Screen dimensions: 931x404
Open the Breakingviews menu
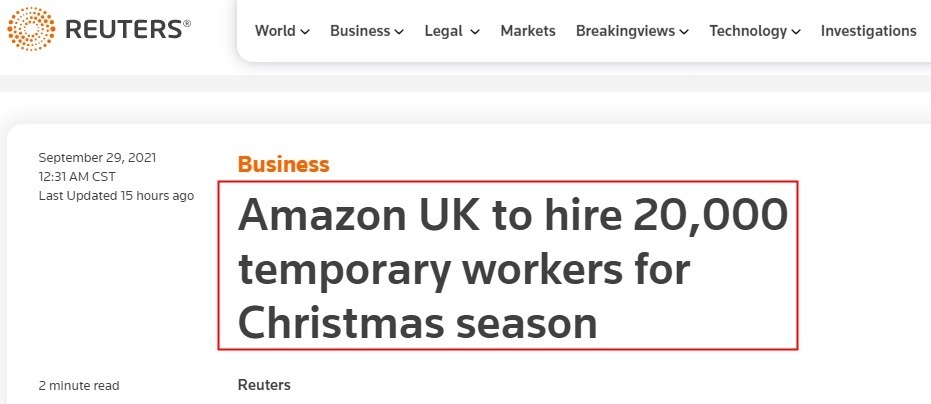point(625,31)
